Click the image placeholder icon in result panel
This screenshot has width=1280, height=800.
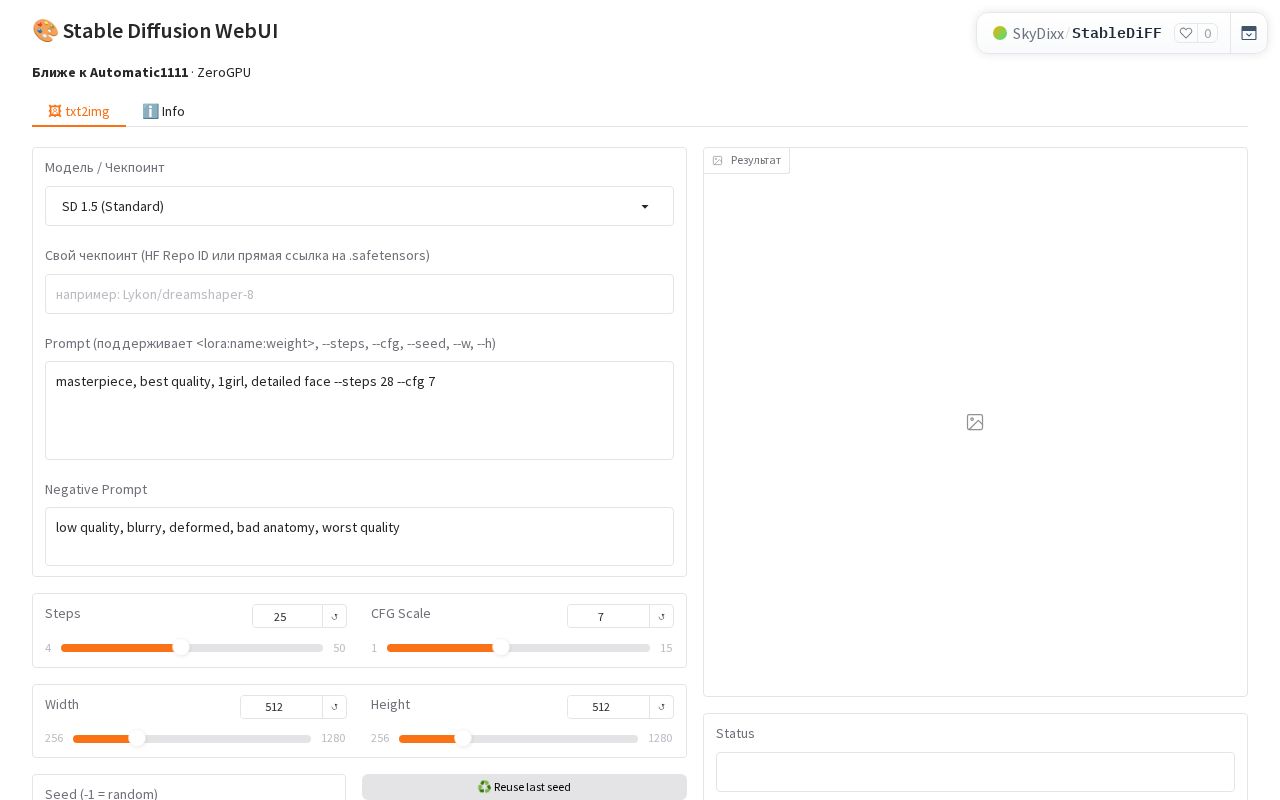(x=975, y=422)
